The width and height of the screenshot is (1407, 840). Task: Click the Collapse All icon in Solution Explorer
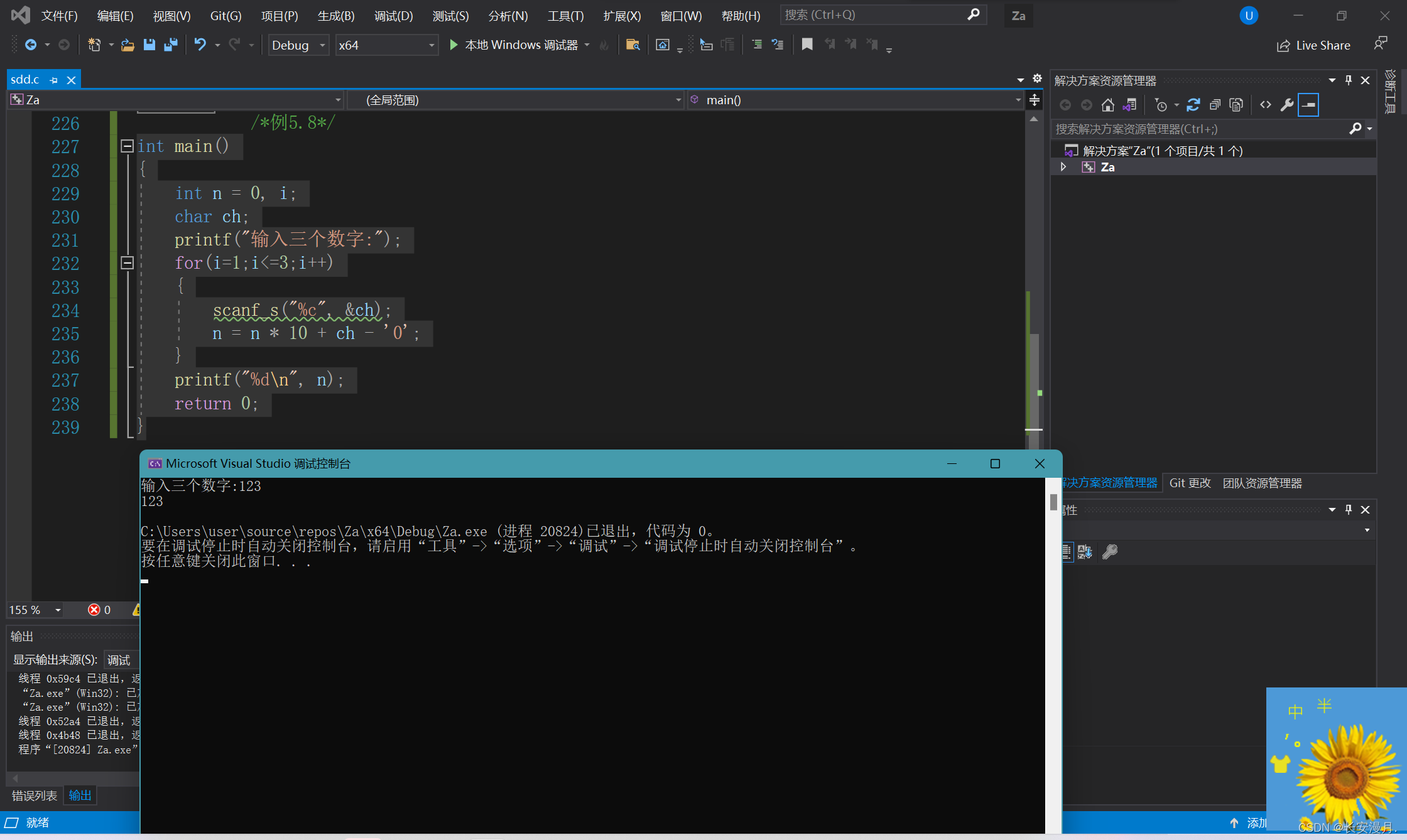click(1215, 105)
